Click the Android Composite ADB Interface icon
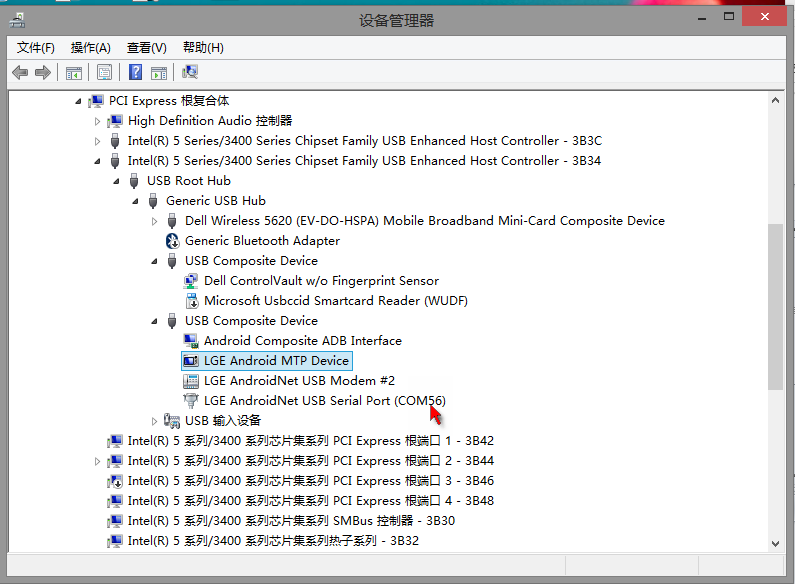 coord(191,341)
